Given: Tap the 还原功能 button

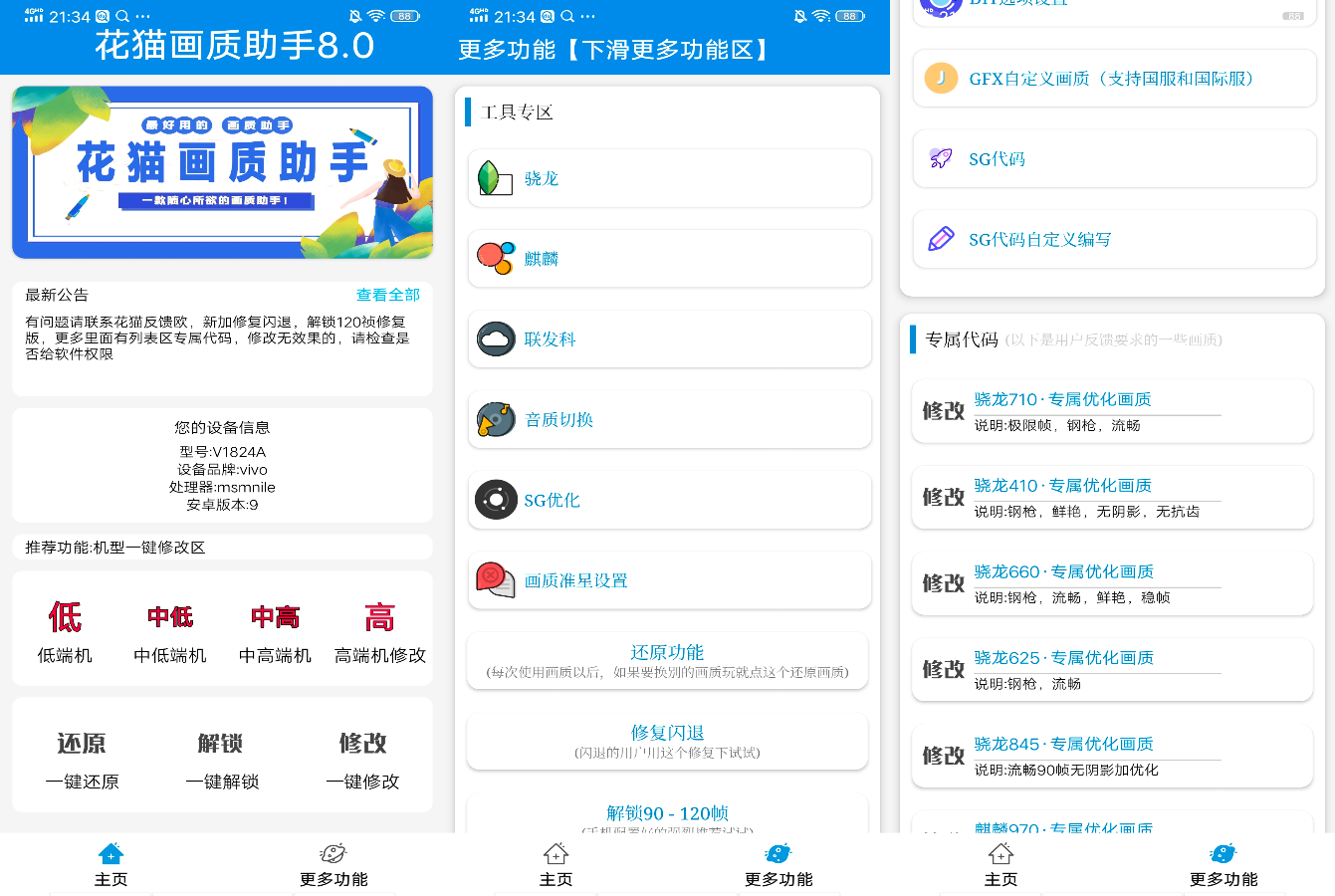Looking at the screenshot, I should coord(667,661).
